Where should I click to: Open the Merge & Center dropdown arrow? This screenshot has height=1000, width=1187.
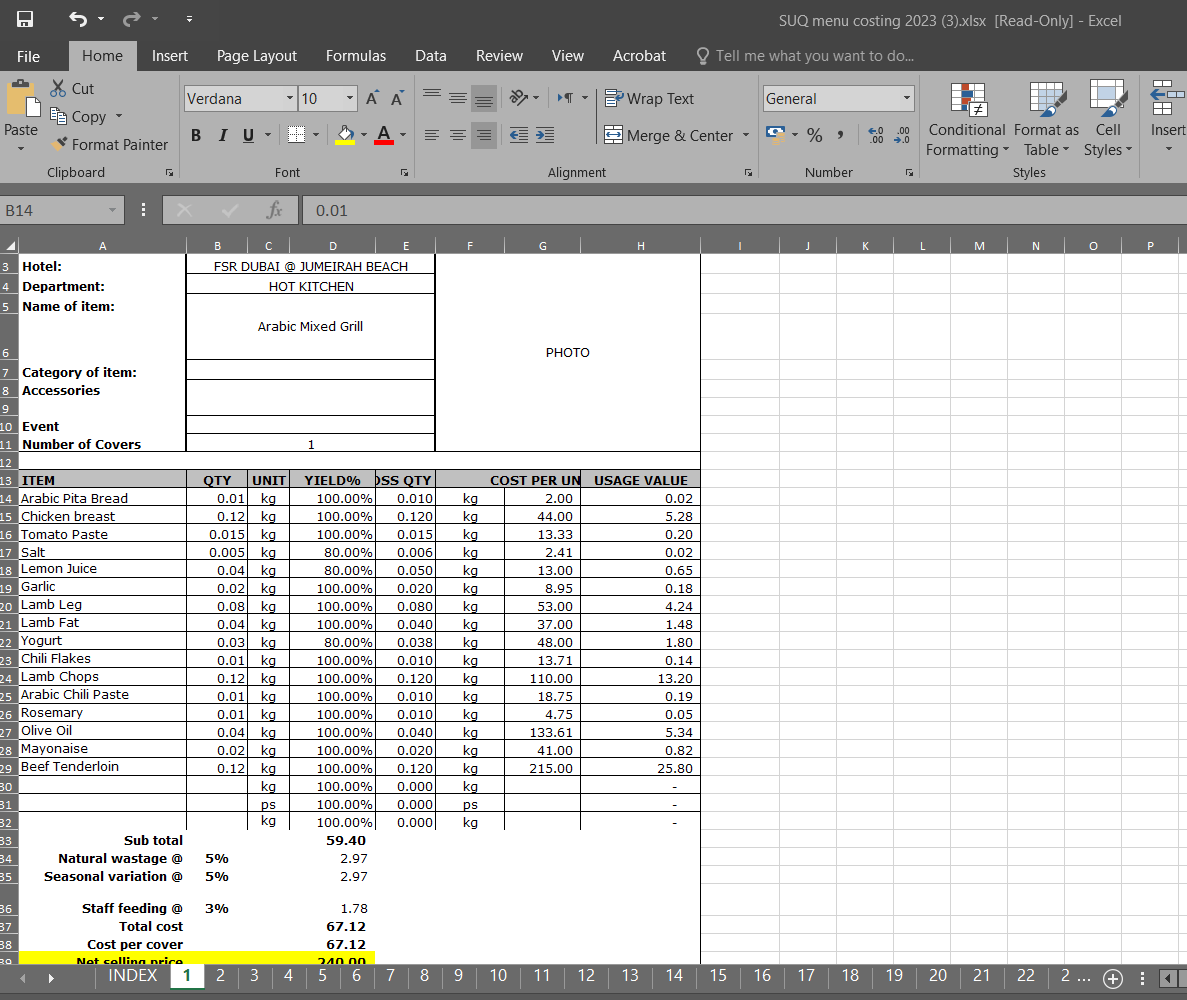pos(746,135)
